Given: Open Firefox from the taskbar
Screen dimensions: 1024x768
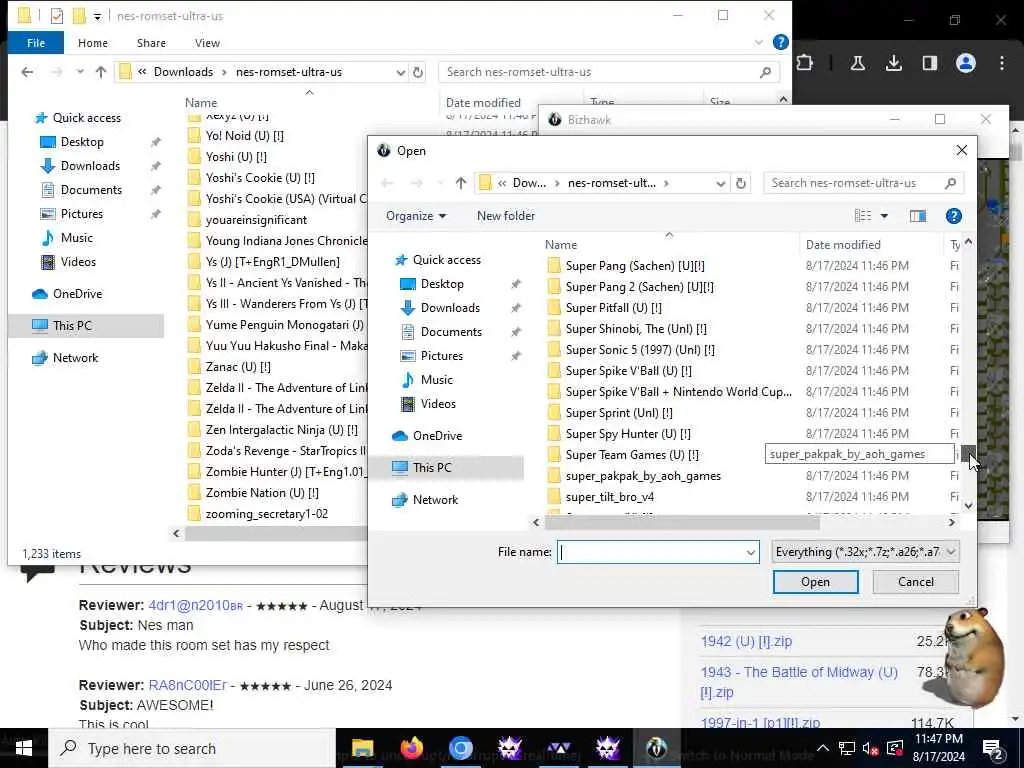Looking at the screenshot, I should (x=411, y=748).
